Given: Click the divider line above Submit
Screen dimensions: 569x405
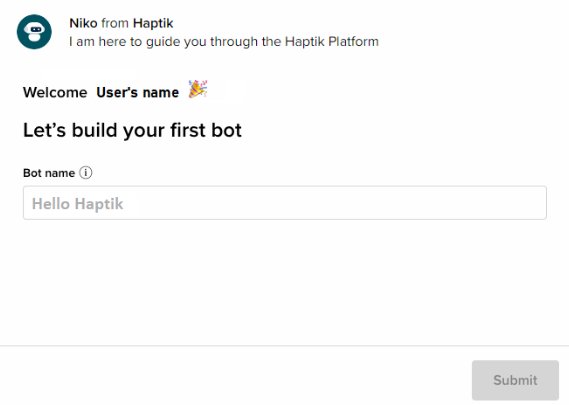Looking at the screenshot, I should tap(284, 345).
